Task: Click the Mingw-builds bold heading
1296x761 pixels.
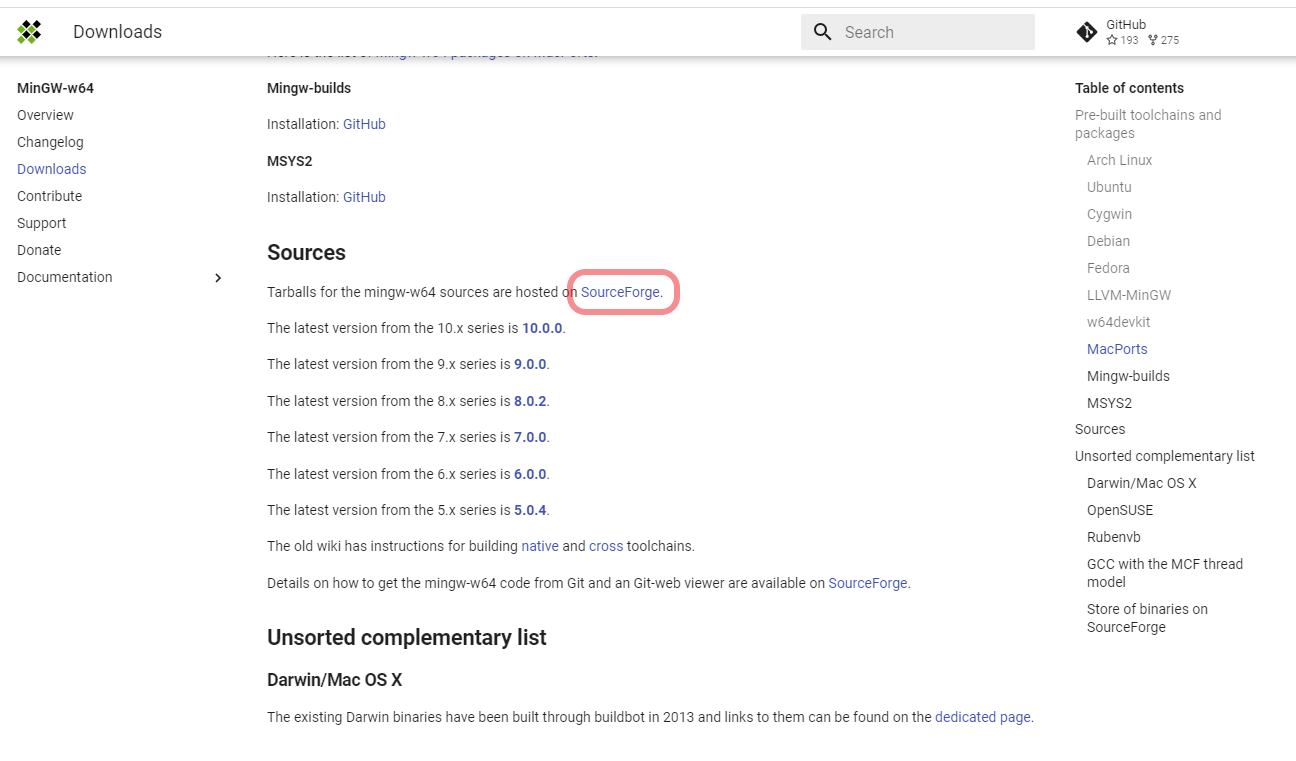Action: 309,88
